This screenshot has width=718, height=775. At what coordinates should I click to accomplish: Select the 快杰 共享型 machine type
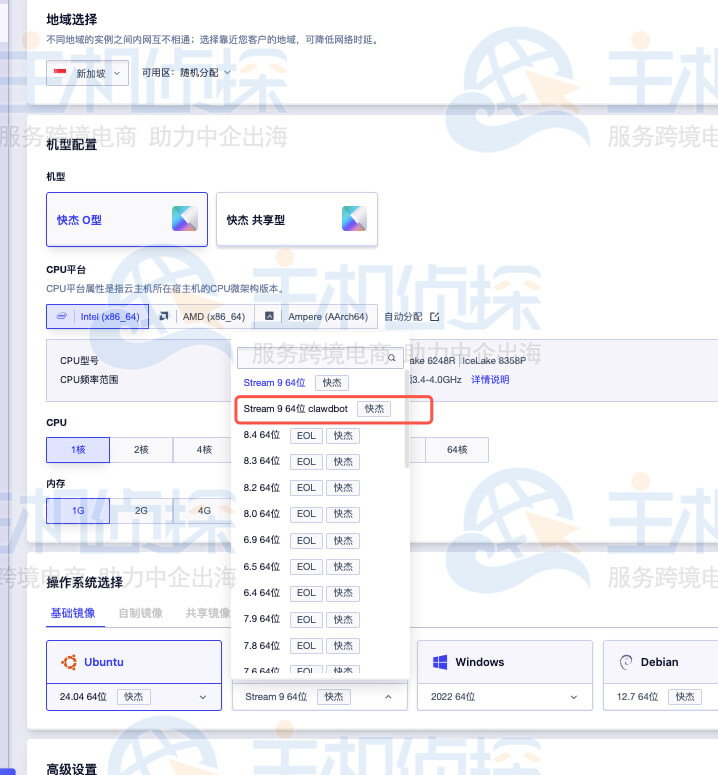pos(296,220)
